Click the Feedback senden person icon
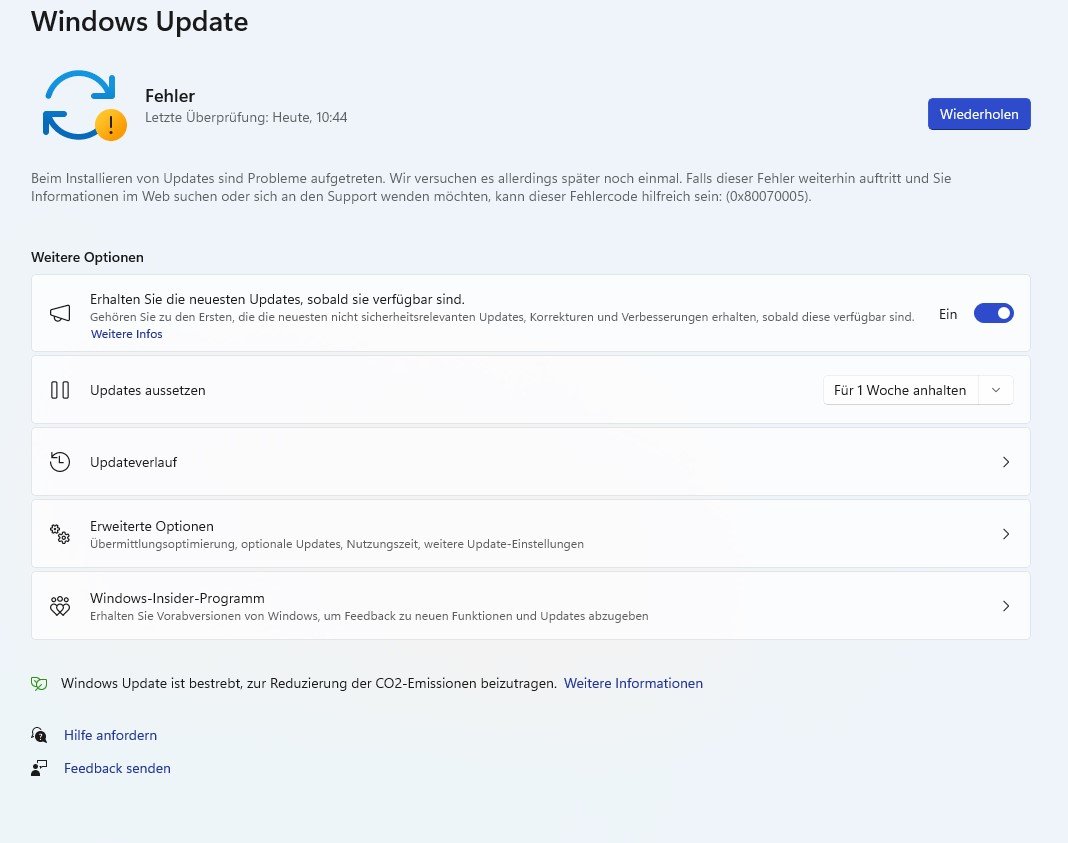Image resolution: width=1068 pixels, height=843 pixels. 39,768
